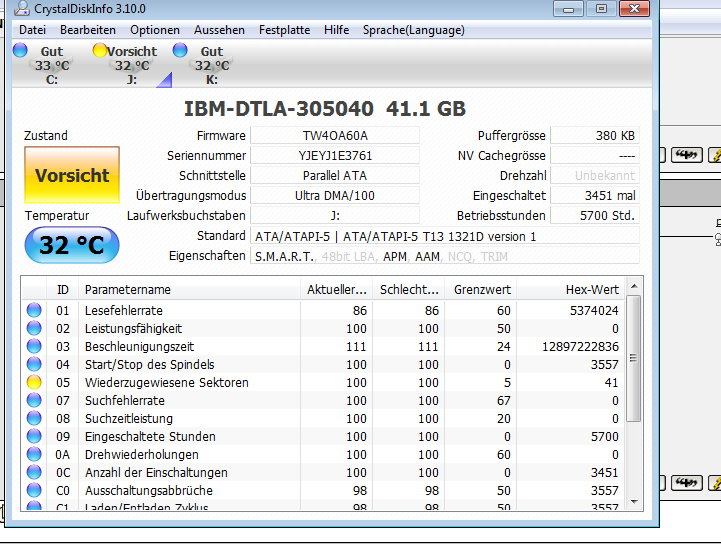Viewport: 721px width, 544px height.
Task: Open the Hilfe menu
Action: pyautogui.click(x=336, y=30)
